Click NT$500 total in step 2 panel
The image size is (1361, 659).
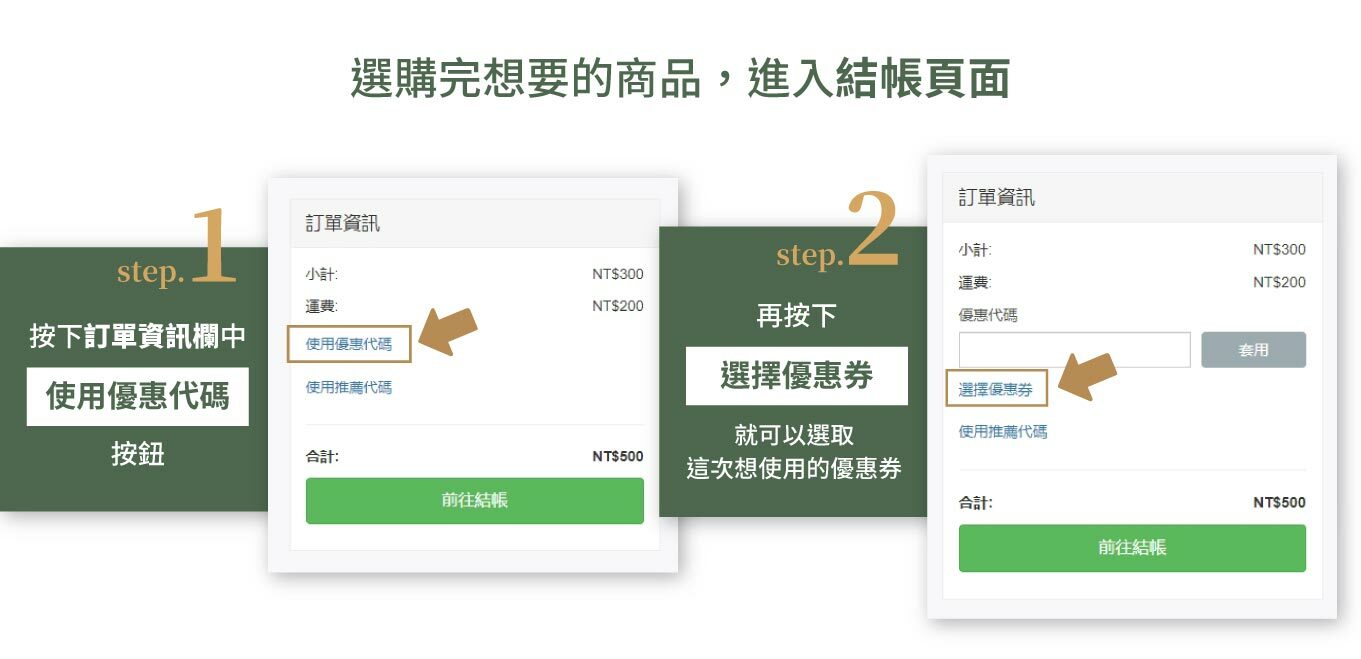pos(1279,502)
